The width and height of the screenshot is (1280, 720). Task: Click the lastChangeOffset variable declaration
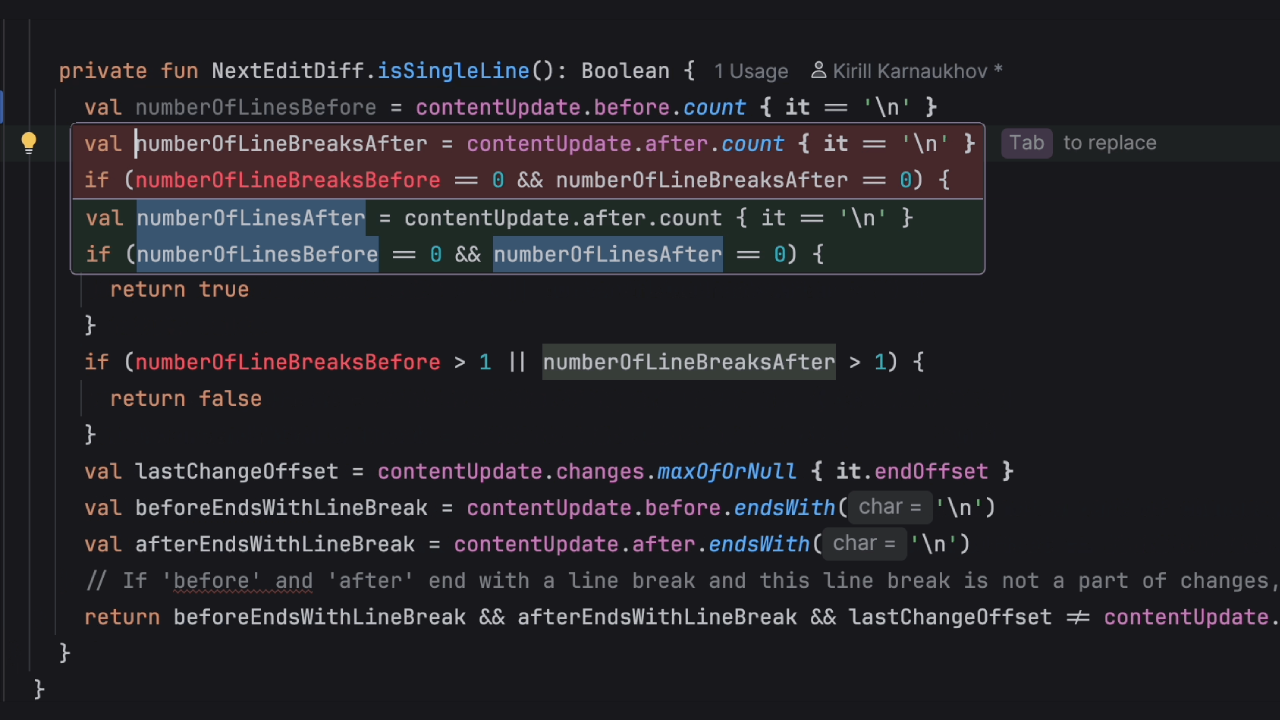point(236,471)
